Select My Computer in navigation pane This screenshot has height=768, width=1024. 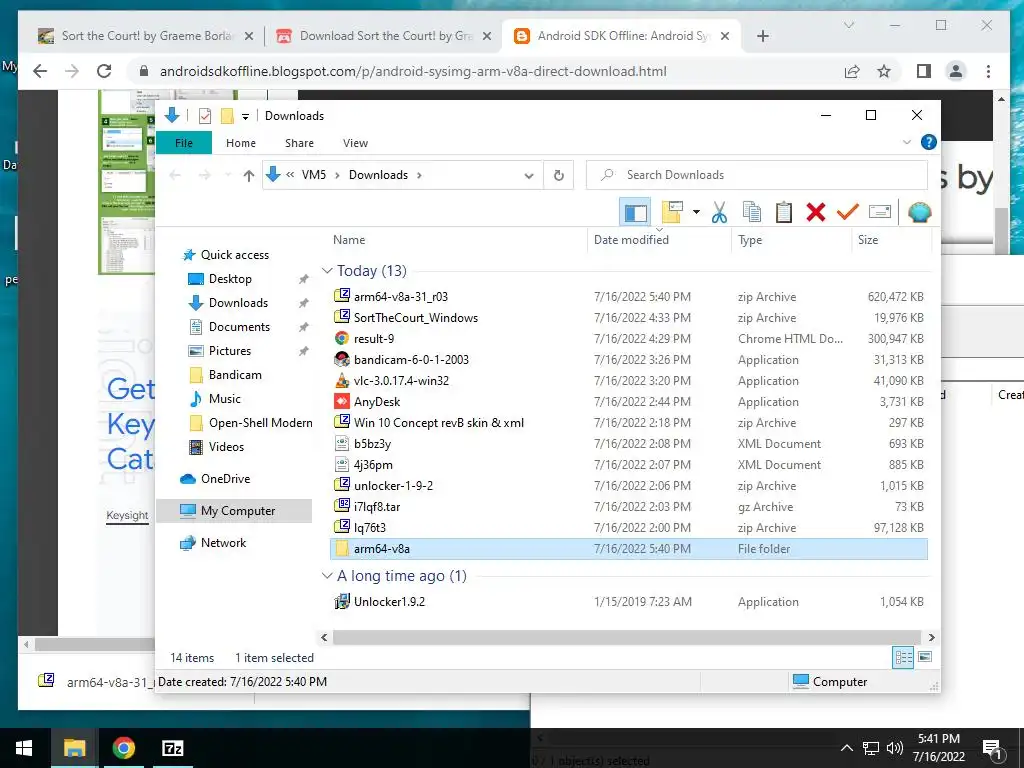pos(234,511)
